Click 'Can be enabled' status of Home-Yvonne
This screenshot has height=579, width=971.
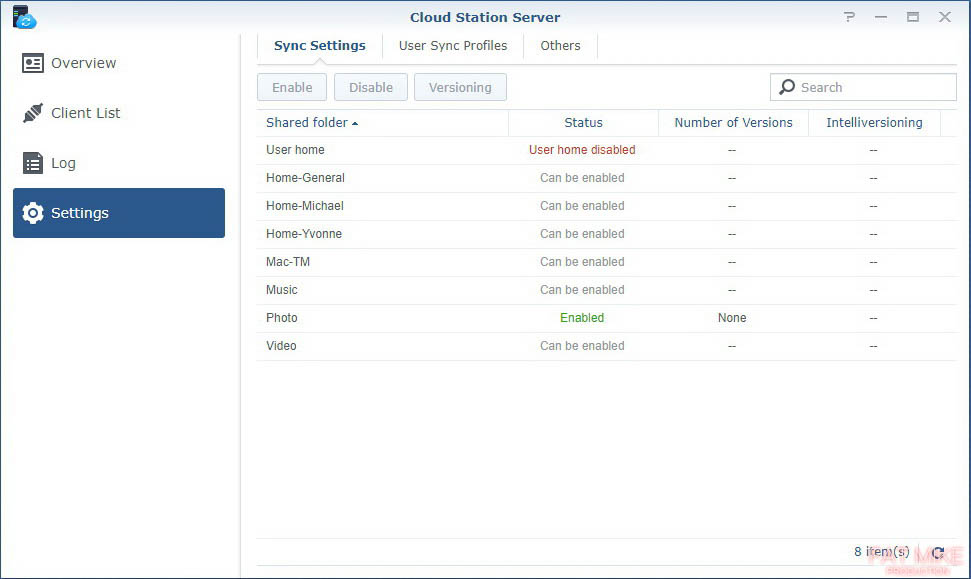(x=582, y=234)
